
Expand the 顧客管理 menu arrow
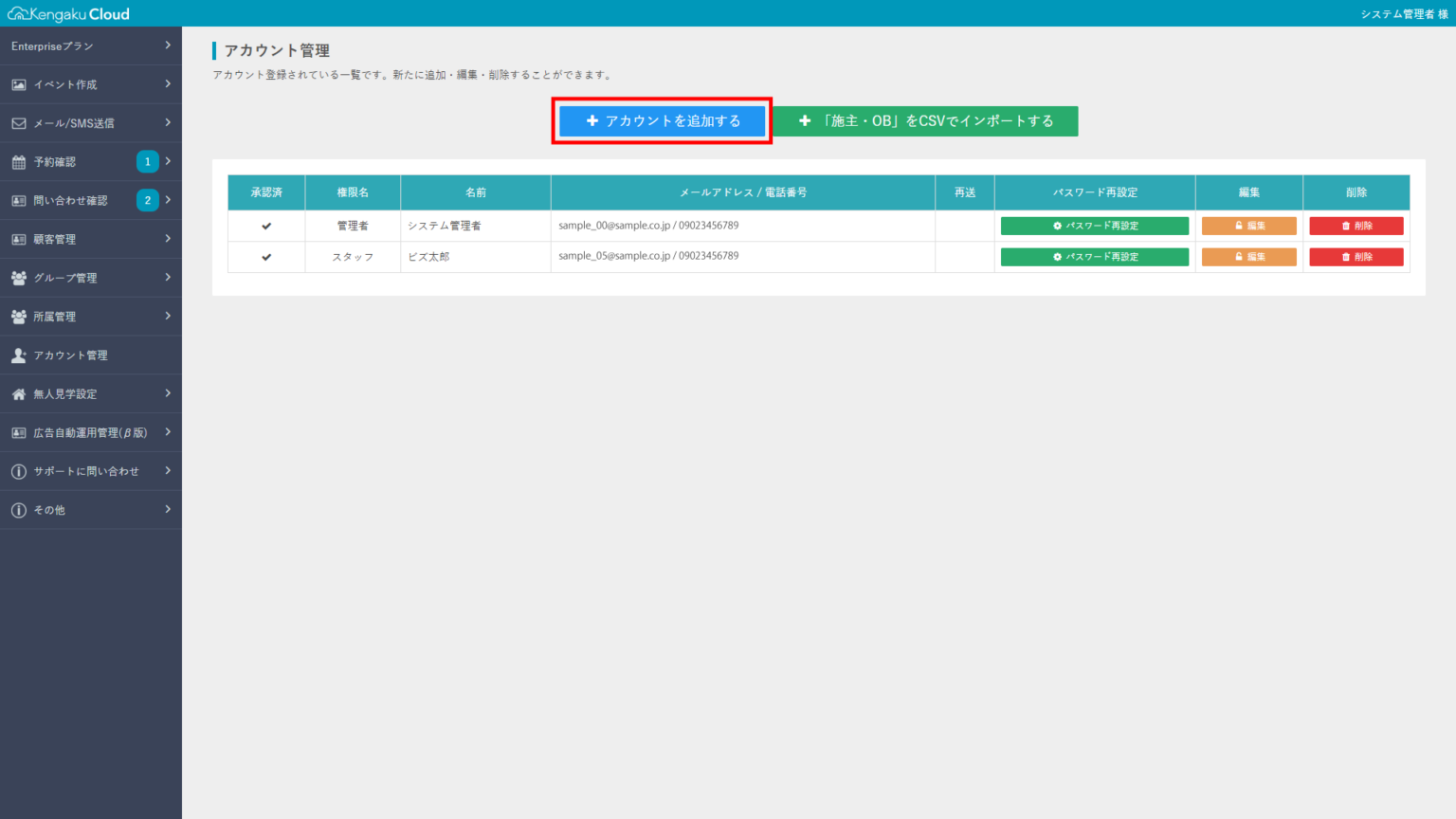[168, 239]
